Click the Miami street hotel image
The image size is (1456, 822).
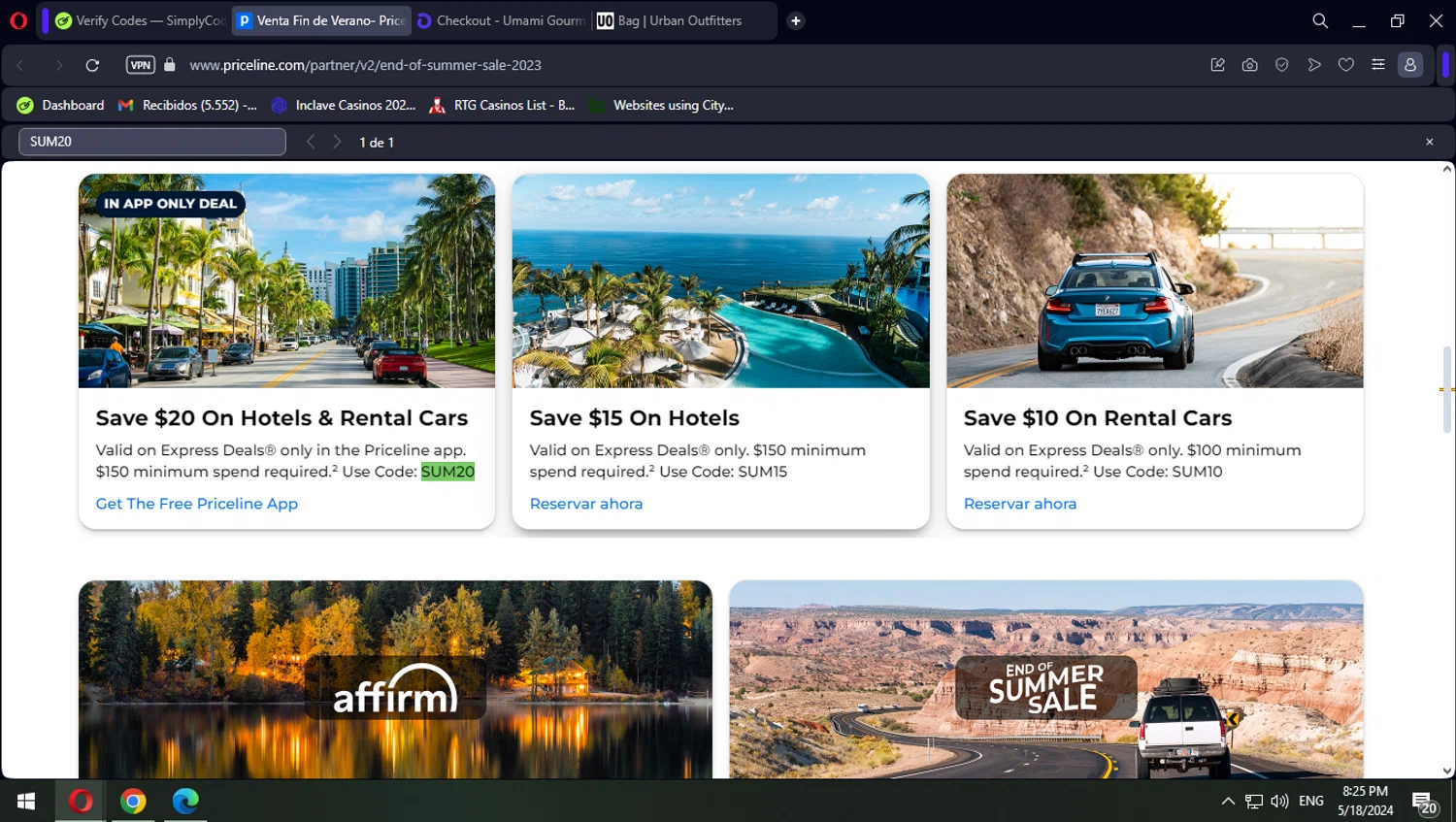pos(286,280)
